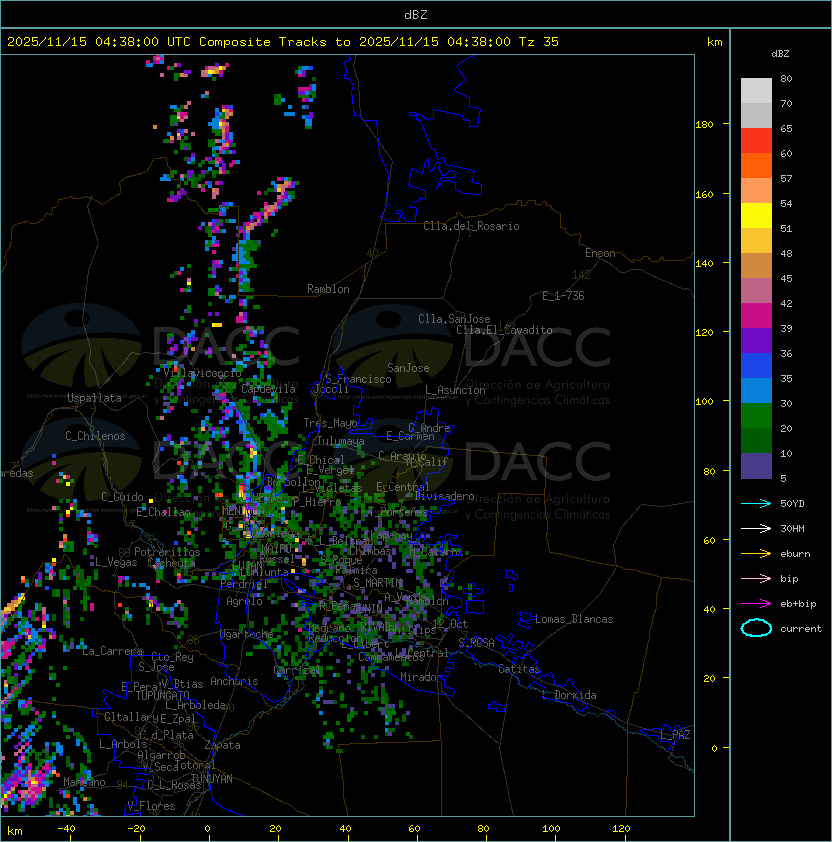Select the royal blue swatch between 36 and 35
Screen dimensions: 832x842
point(756,365)
